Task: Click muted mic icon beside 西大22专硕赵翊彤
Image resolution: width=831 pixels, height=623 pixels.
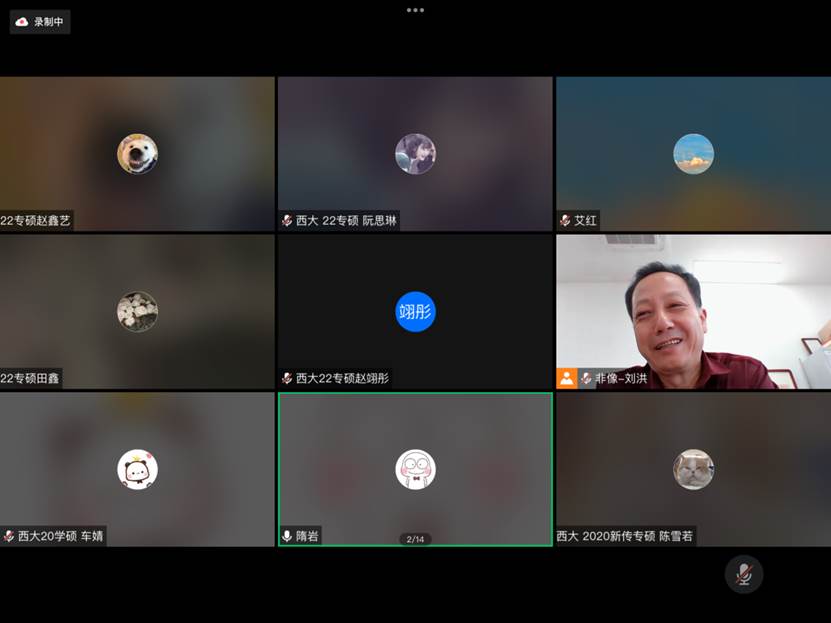Action: point(288,378)
